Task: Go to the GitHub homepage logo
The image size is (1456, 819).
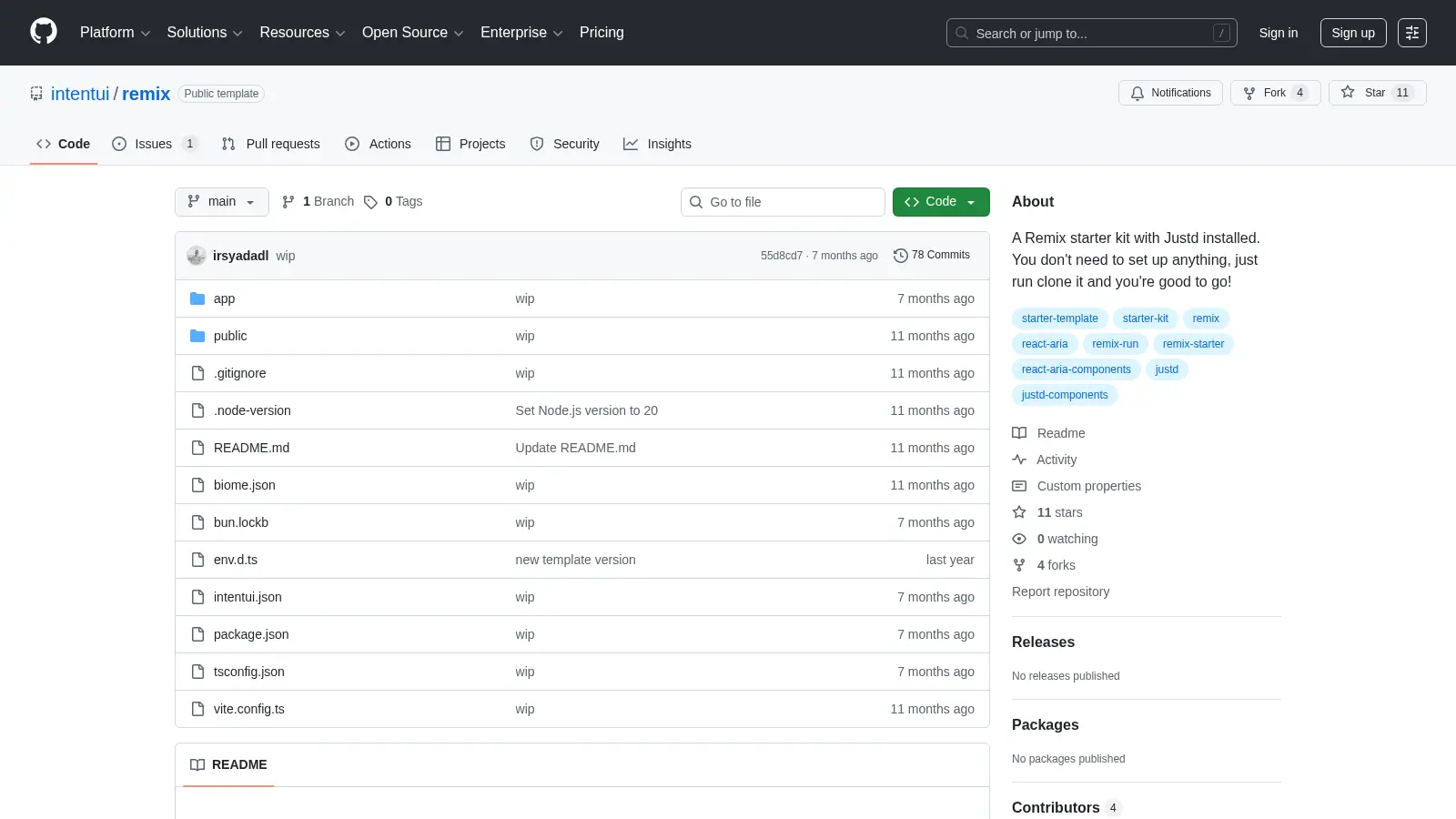Action: (x=44, y=32)
